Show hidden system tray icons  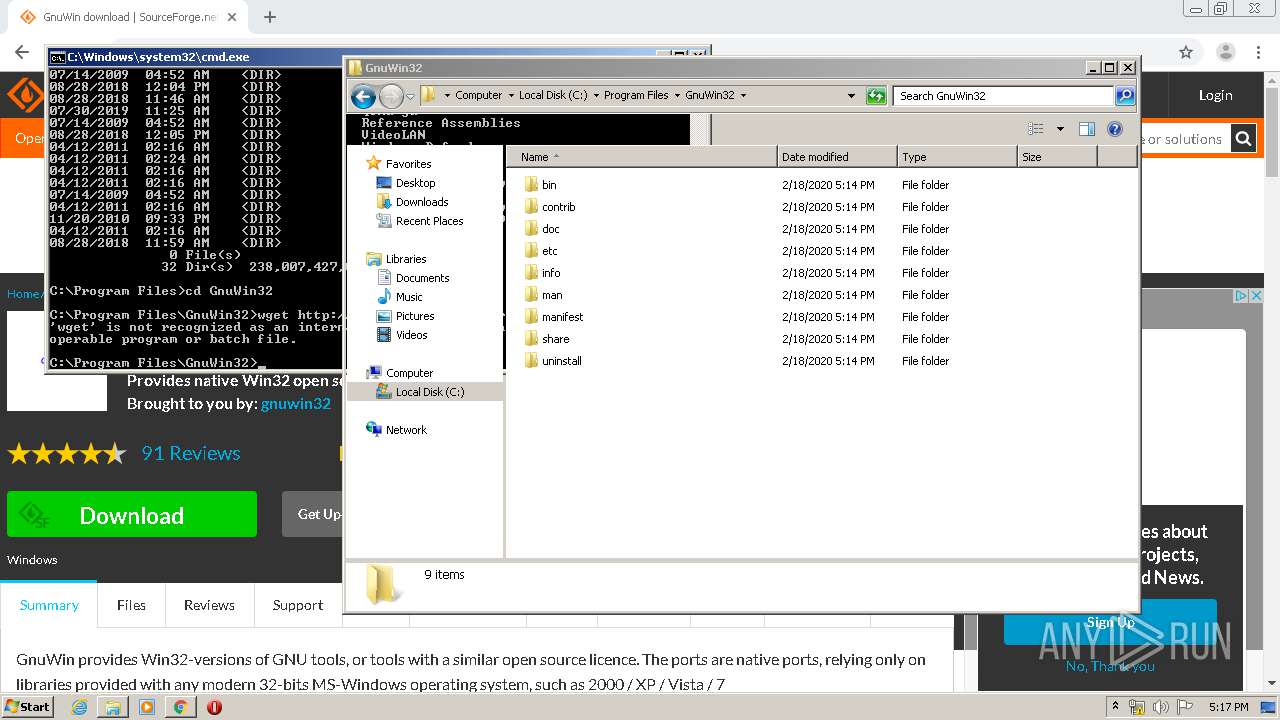tap(1115, 707)
